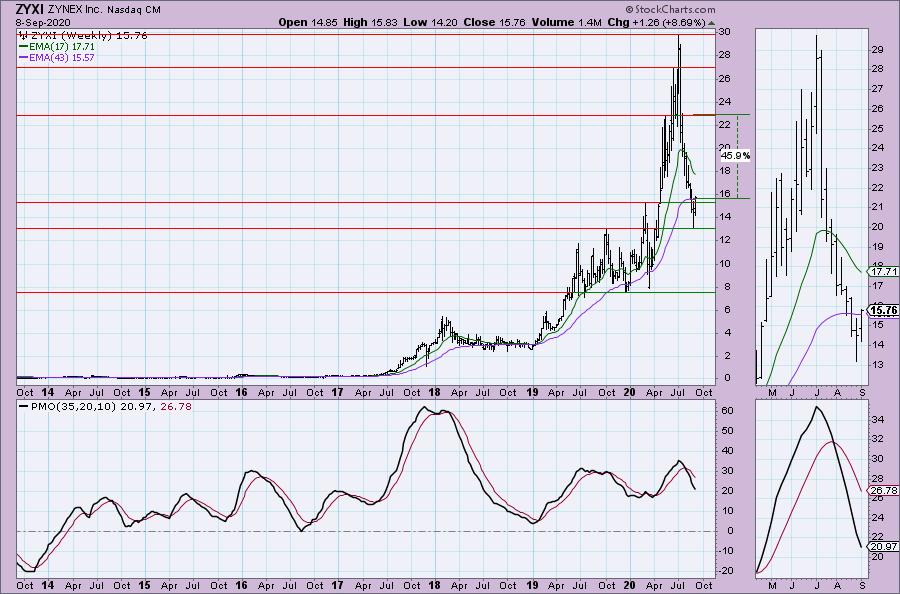Click the 34 label on the zoom PMO axis
The height and width of the screenshot is (594, 900).
(x=878, y=420)
